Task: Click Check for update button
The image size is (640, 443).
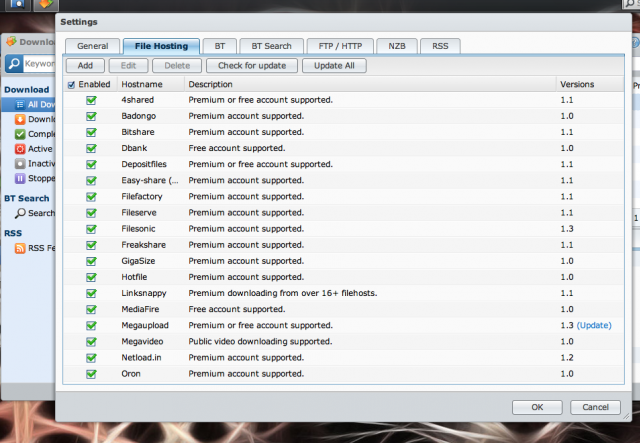Action: [x=252, y=66]
